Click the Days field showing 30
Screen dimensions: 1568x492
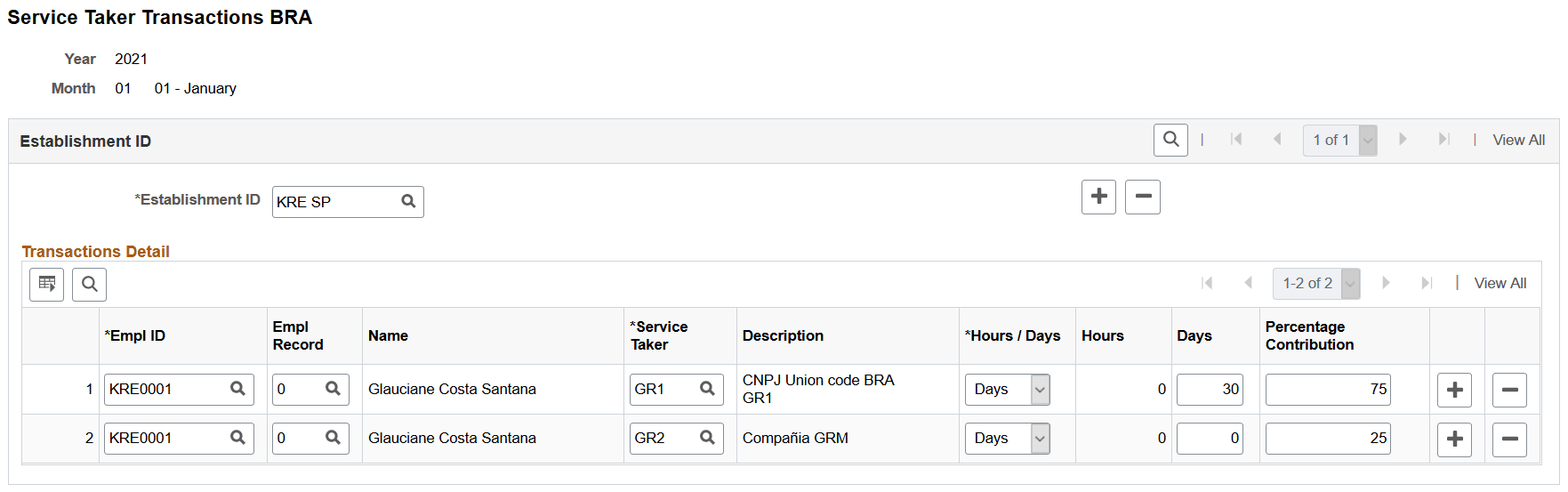(x=1210, y=390)
